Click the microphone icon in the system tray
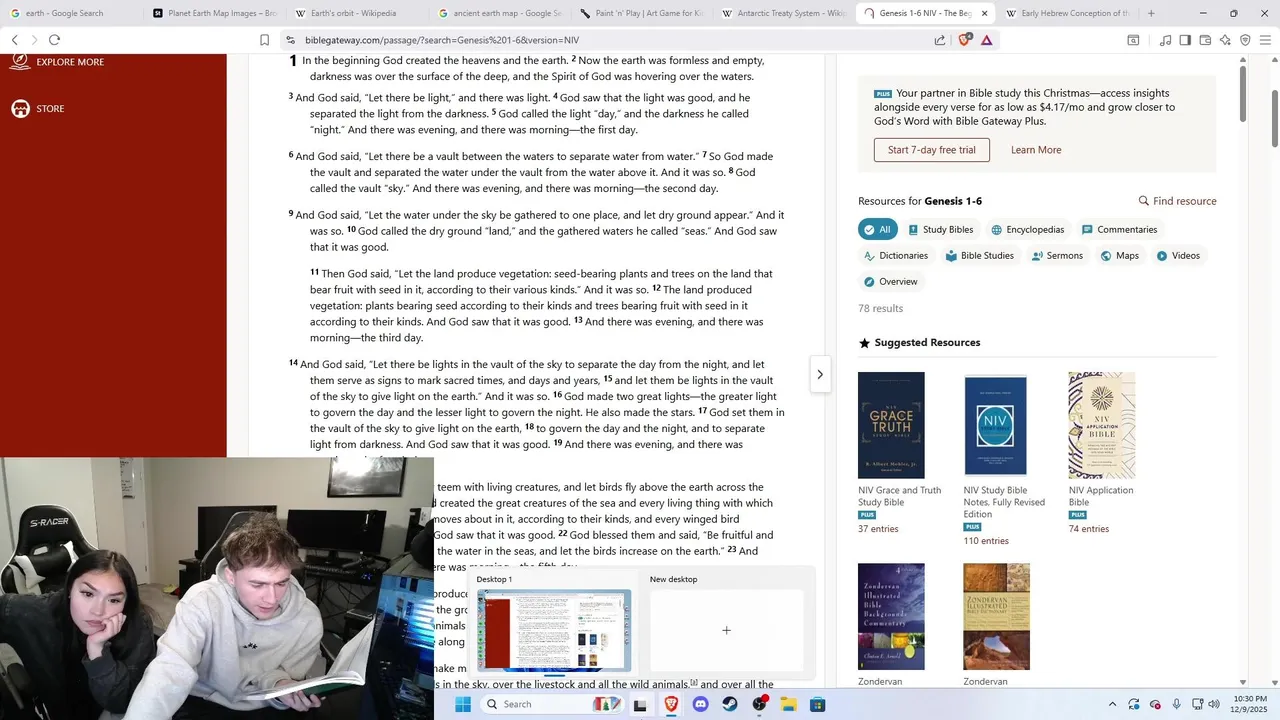This screenshot has width=1280, height=720. pos(1177,704)
